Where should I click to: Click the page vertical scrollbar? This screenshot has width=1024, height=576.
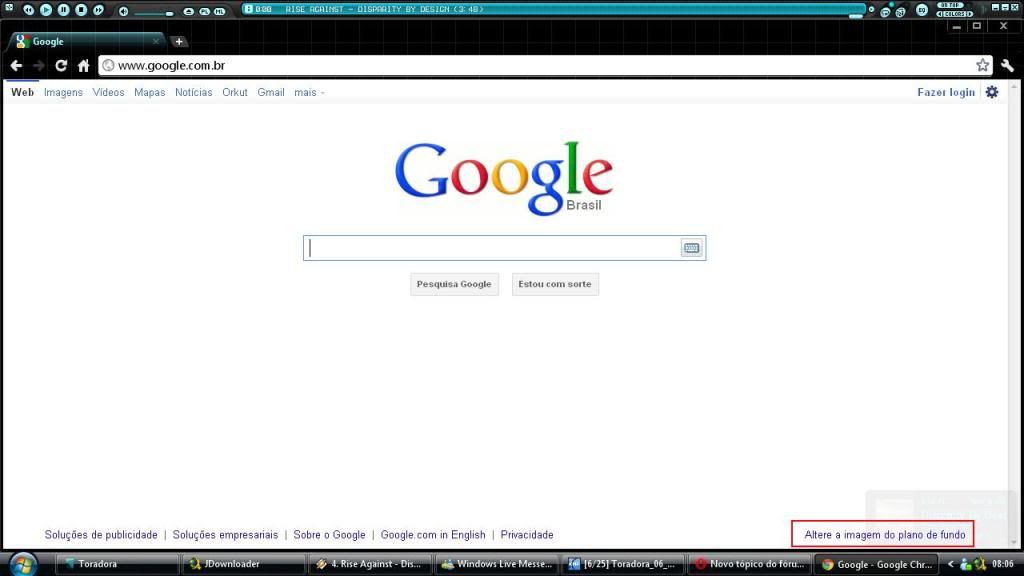pyautogui.click(x=1014, y=313)
